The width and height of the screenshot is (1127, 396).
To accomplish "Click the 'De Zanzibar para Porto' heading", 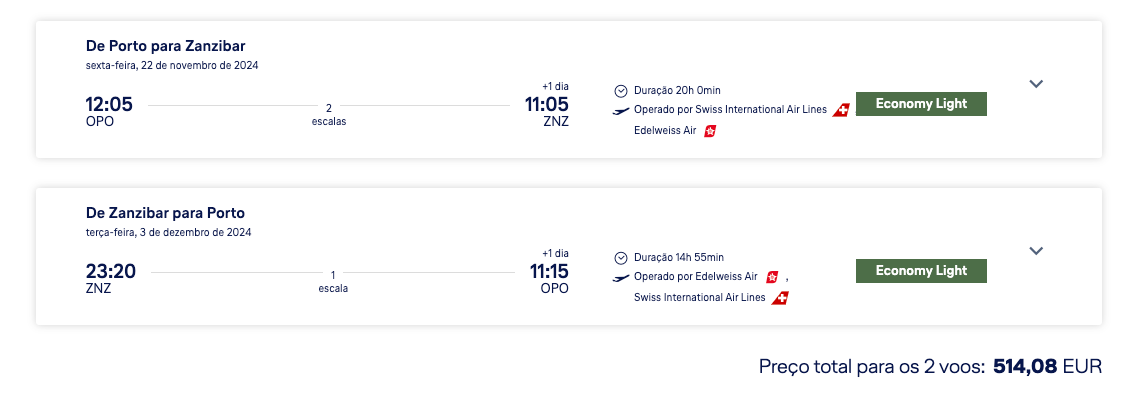I will (165, 213).
